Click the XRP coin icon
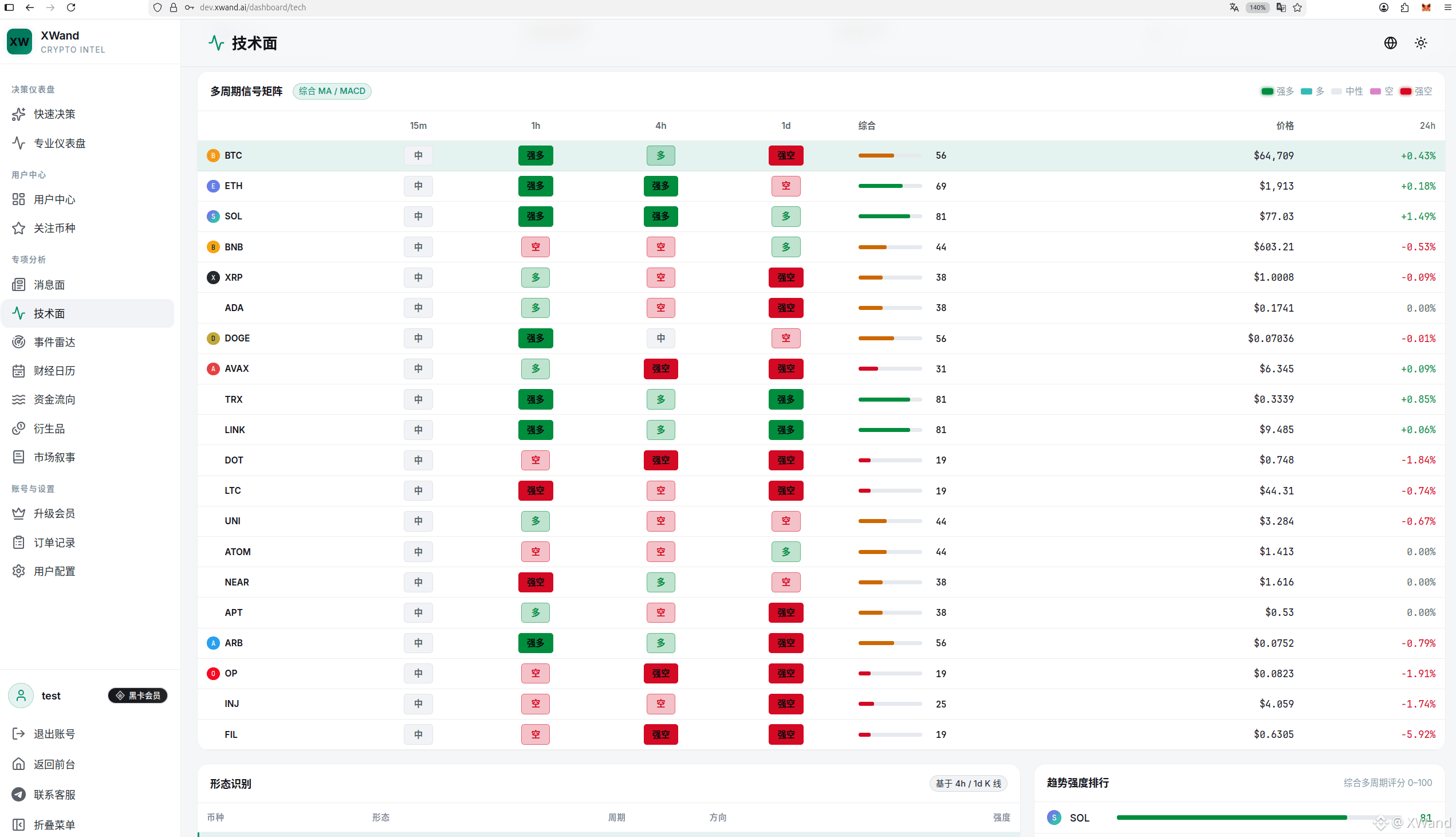 [x=213, y=277]
